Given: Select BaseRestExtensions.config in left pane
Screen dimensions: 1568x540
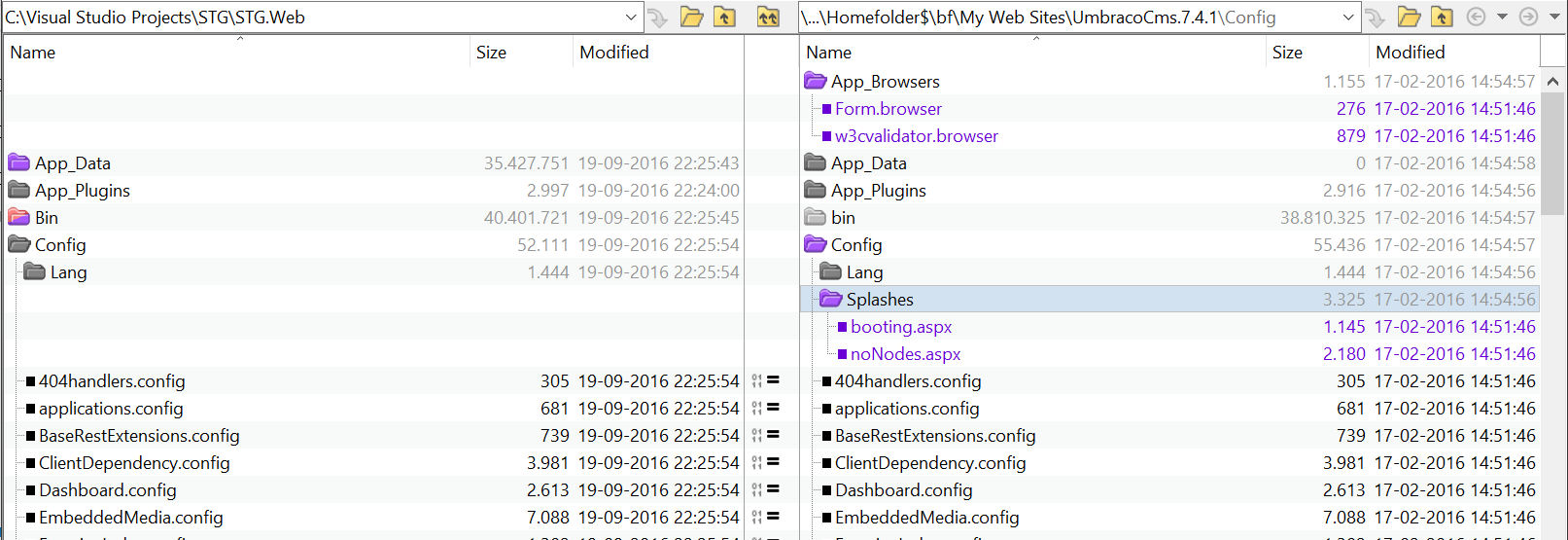Looking at the screenshot, I should pos(139,436).
